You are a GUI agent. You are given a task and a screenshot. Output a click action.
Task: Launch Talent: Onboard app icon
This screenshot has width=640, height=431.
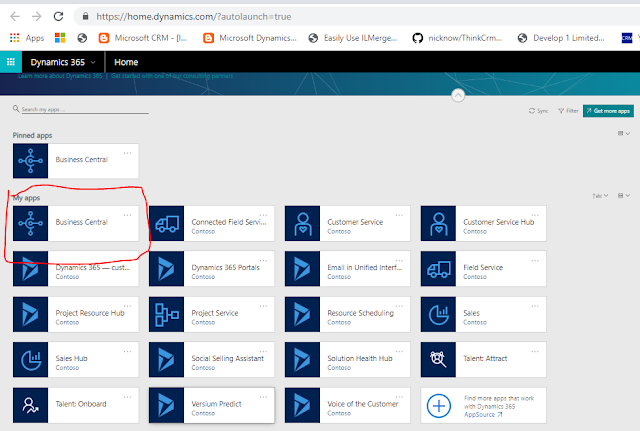click(x=30, y=405)
